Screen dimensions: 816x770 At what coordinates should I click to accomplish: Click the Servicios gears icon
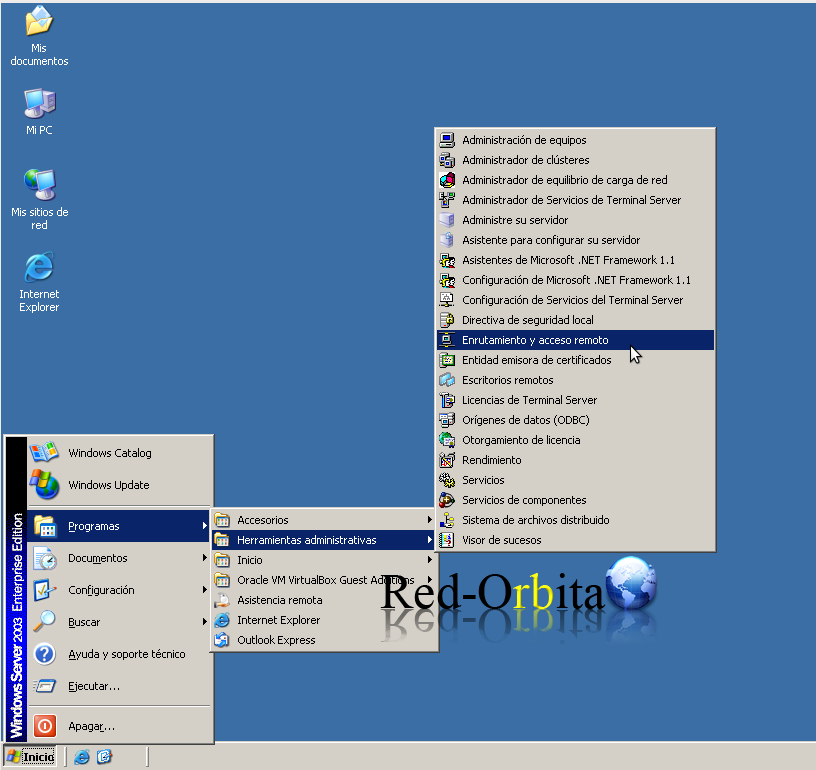(x=447, y=480)
